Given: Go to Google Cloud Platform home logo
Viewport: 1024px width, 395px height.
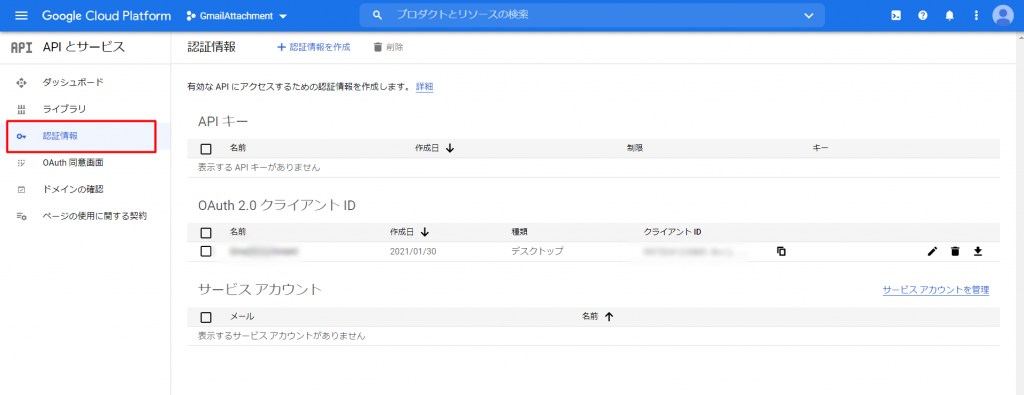Looking at the screenshot, I should [x=106, y=16].
